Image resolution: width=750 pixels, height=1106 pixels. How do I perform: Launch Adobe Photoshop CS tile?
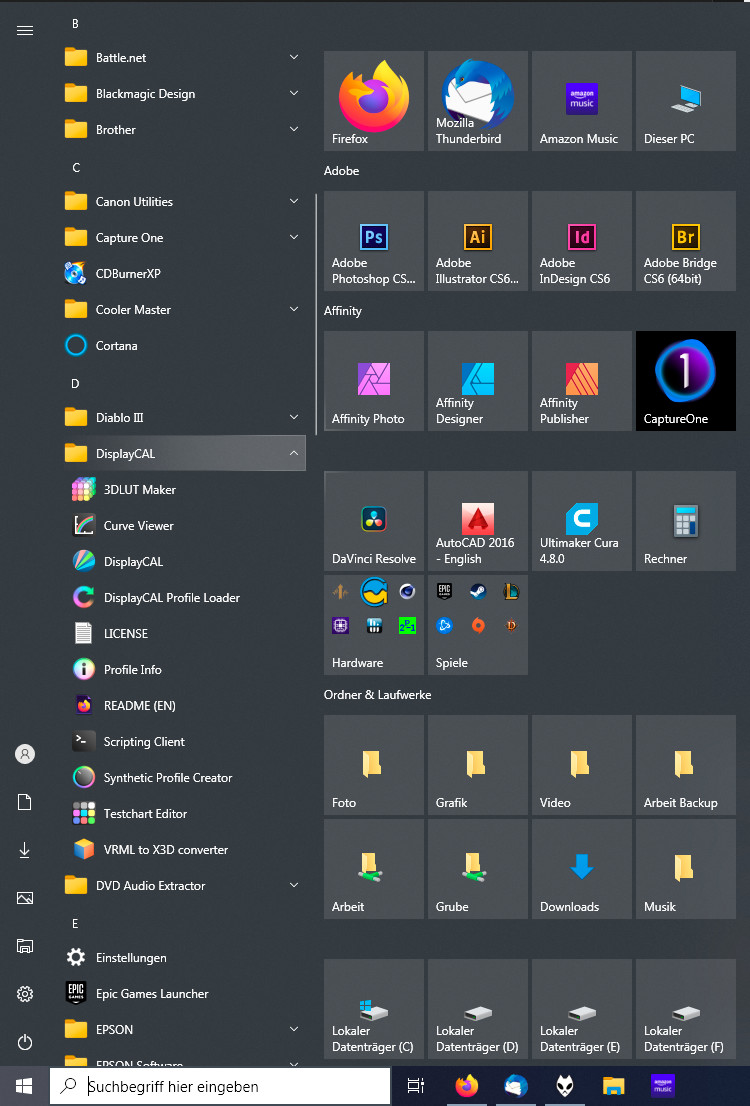coord(374,241)
